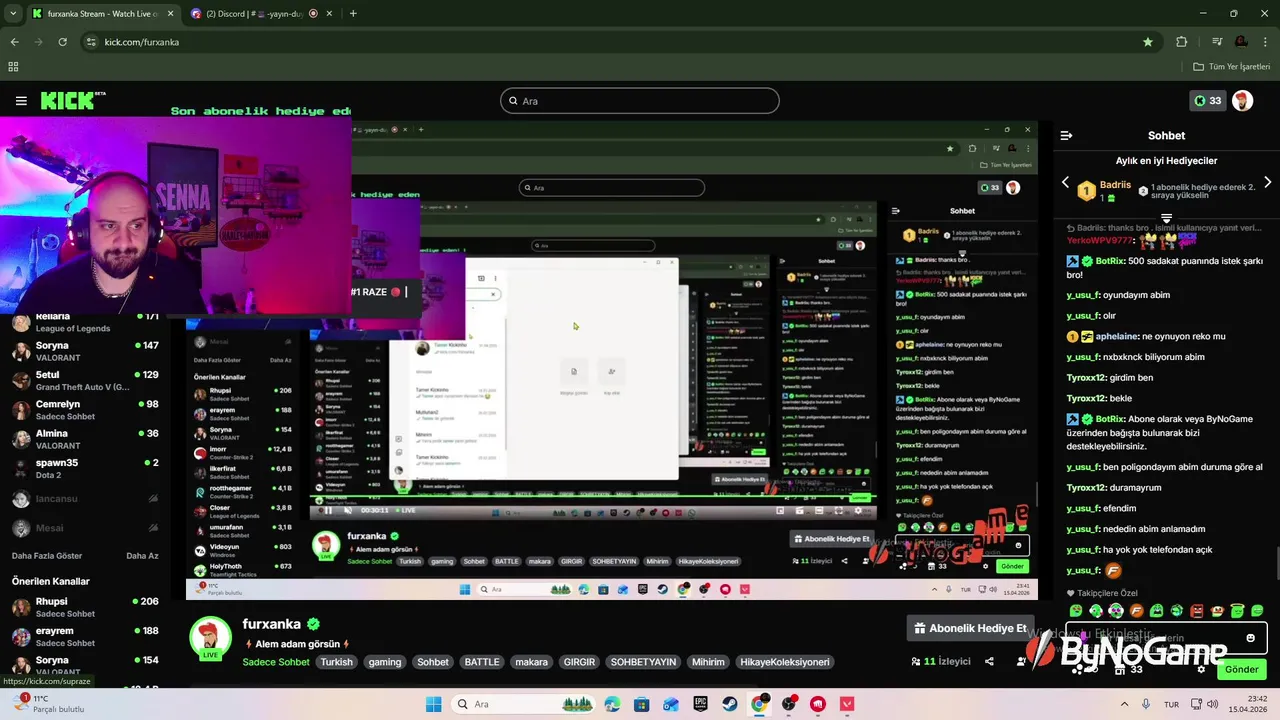Launch Steam from the taskbar
The height and width of the screenshot is (720, 1280).
pyautogui.click(x=730, y=704)
